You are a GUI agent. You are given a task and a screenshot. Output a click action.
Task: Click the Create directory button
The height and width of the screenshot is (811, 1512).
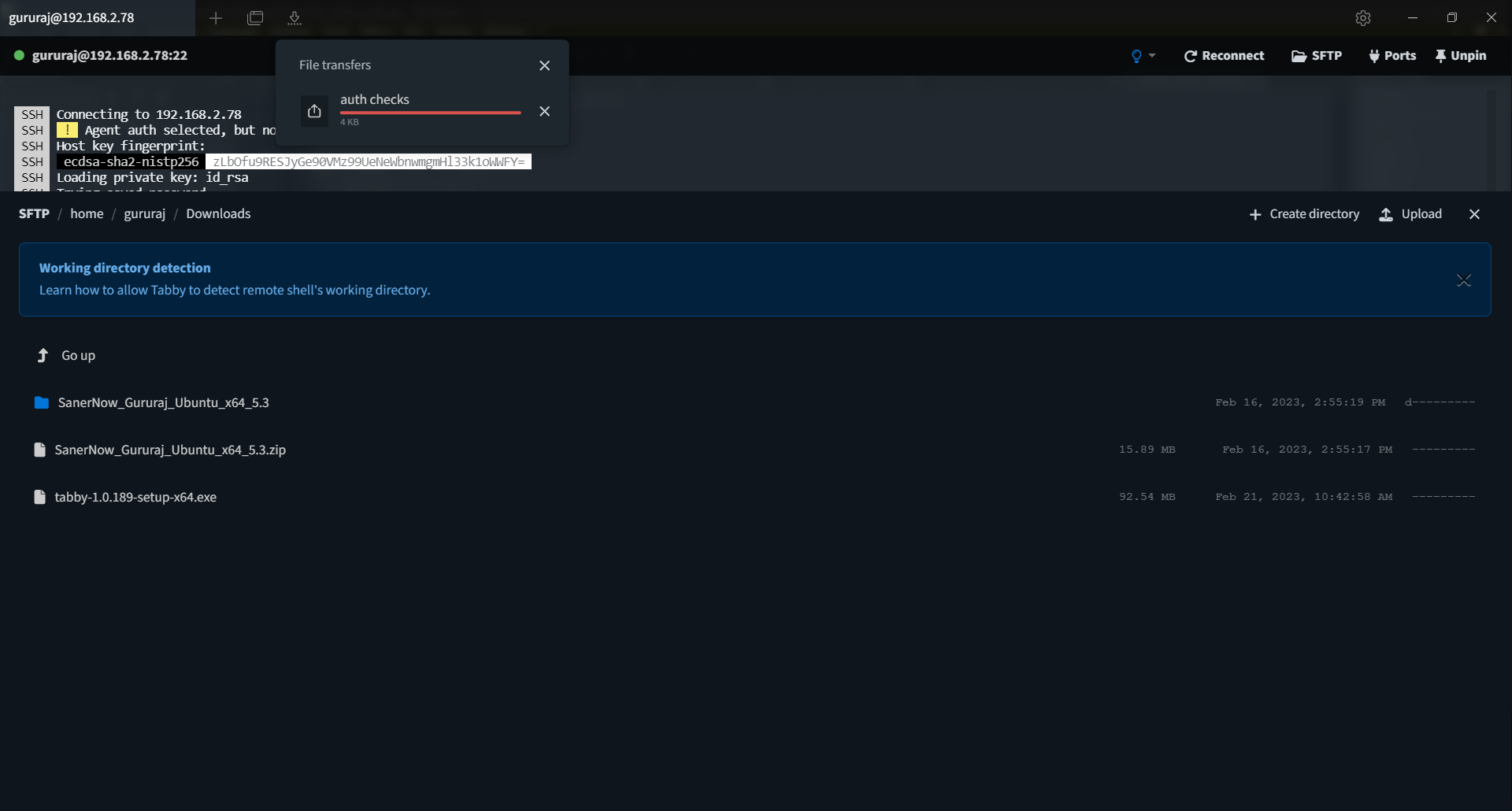click(x=1304, y=213)
